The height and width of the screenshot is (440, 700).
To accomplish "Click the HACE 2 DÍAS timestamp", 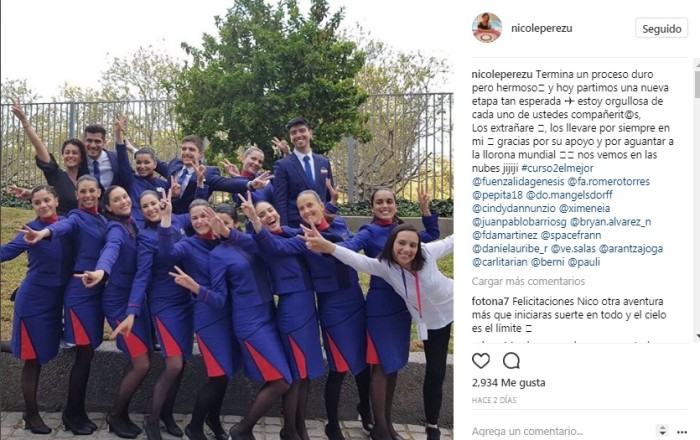I will pos(494,400).
